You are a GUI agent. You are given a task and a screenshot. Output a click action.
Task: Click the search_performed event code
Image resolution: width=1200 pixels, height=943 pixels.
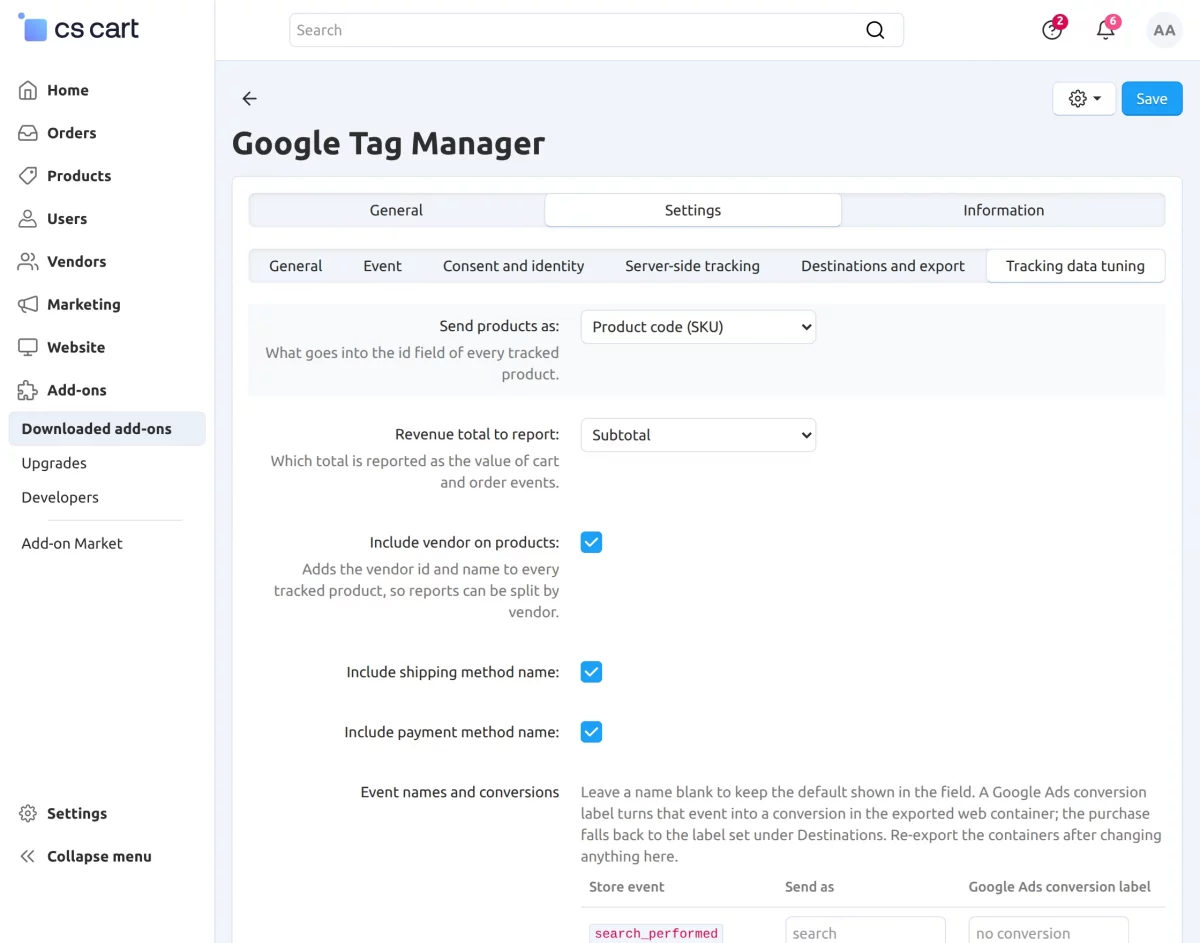[656, 933]
